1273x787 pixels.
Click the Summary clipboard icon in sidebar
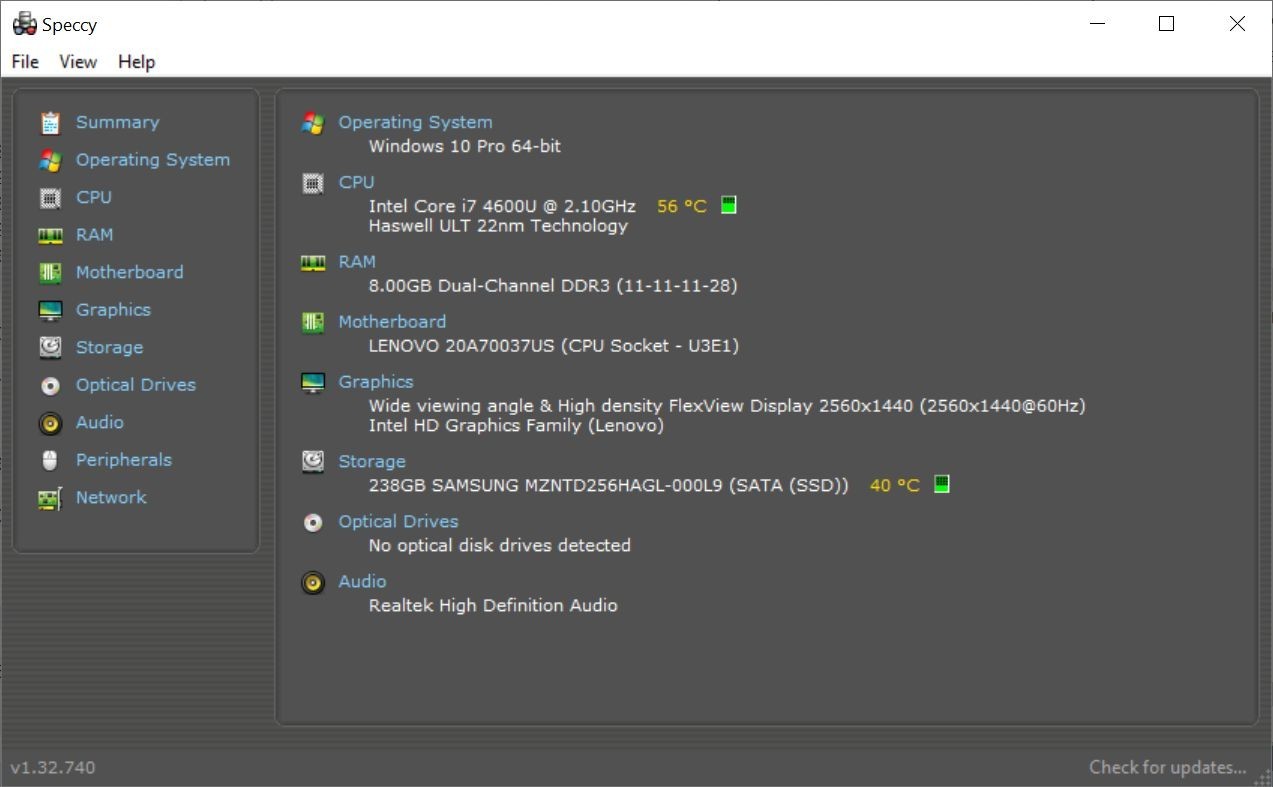[50, 123]
